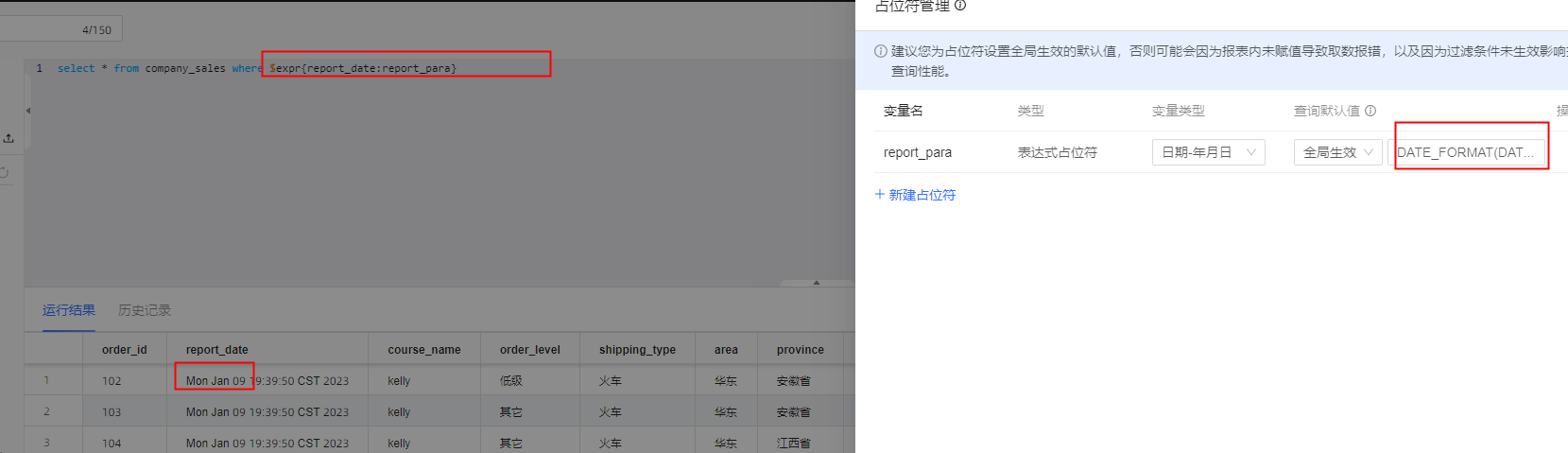Click the upload icon in left sidebar

pos(9,138)
